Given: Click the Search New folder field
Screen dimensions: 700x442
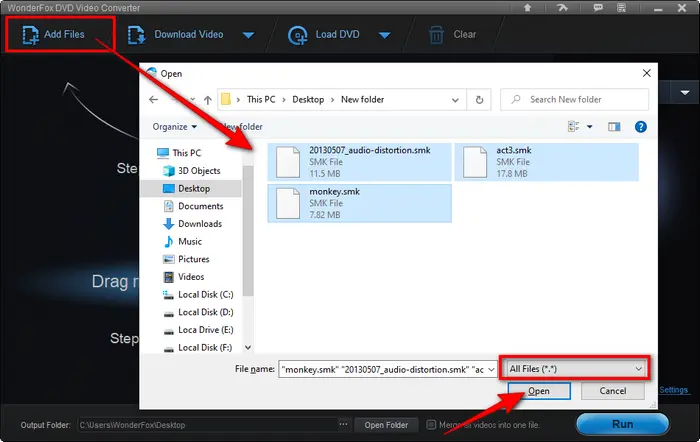Looking at the screenshot, I should (575, 100).
